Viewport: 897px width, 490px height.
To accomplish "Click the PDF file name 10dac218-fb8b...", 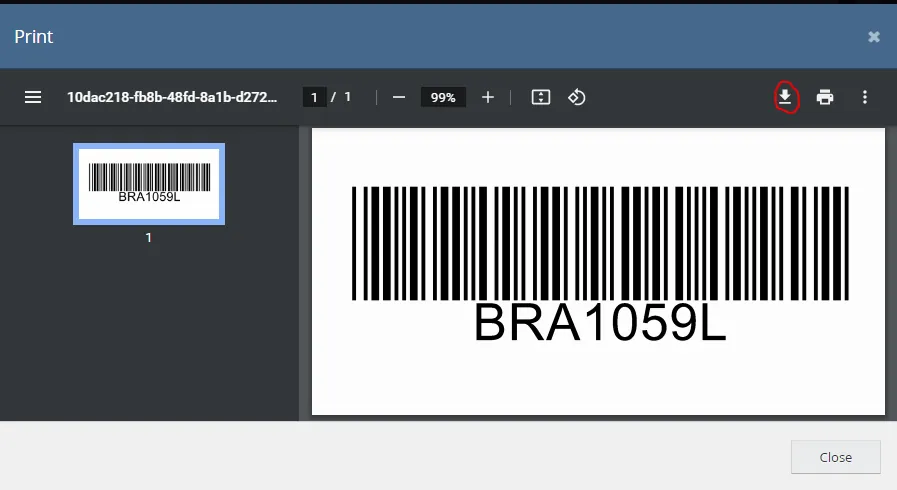I will (172, 97).
